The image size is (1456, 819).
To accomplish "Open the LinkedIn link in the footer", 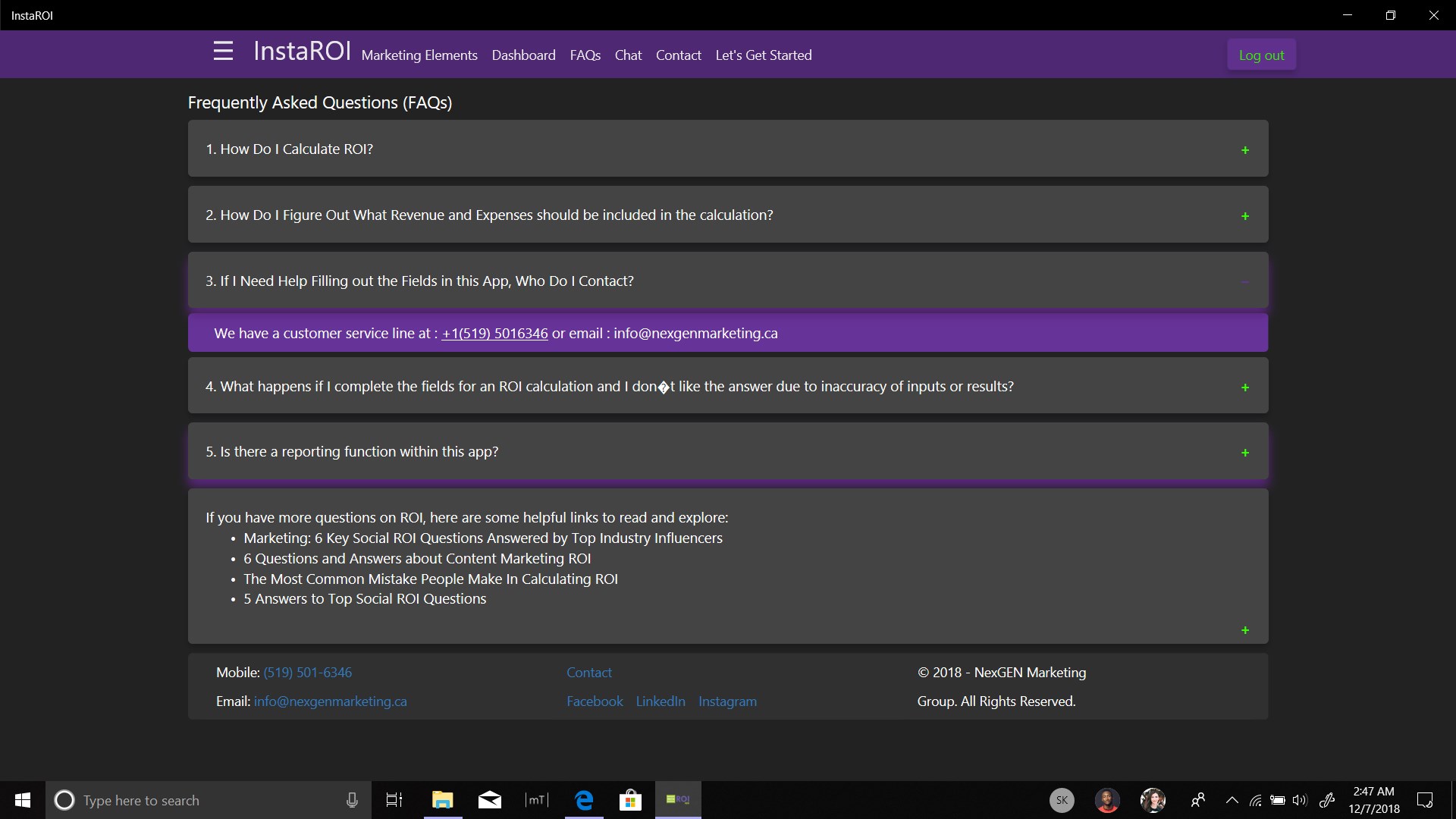I will [x=660, y=701].
